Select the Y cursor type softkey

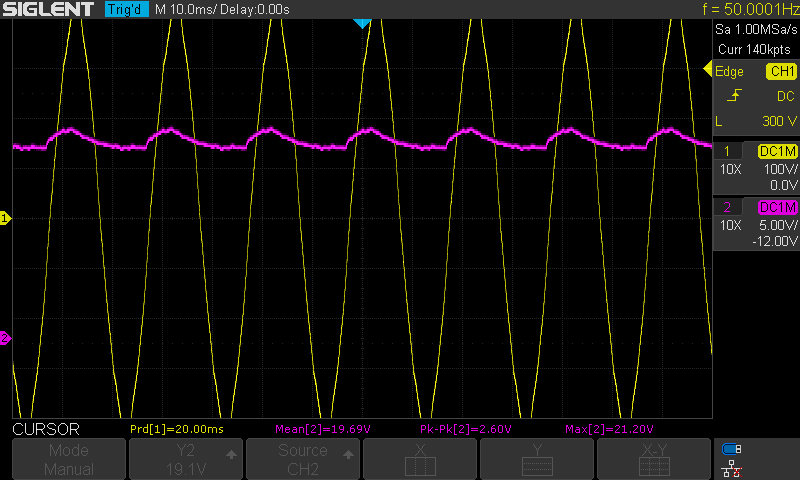(x=537, y=459)
